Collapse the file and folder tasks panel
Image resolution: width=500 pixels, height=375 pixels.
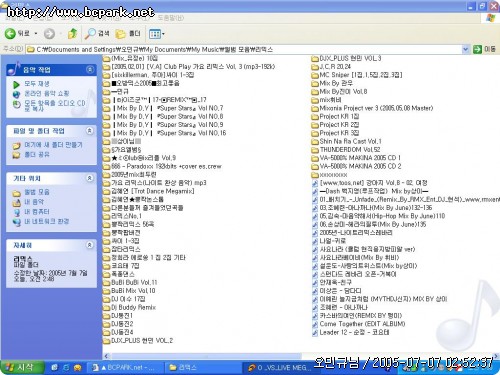point(90,131)
